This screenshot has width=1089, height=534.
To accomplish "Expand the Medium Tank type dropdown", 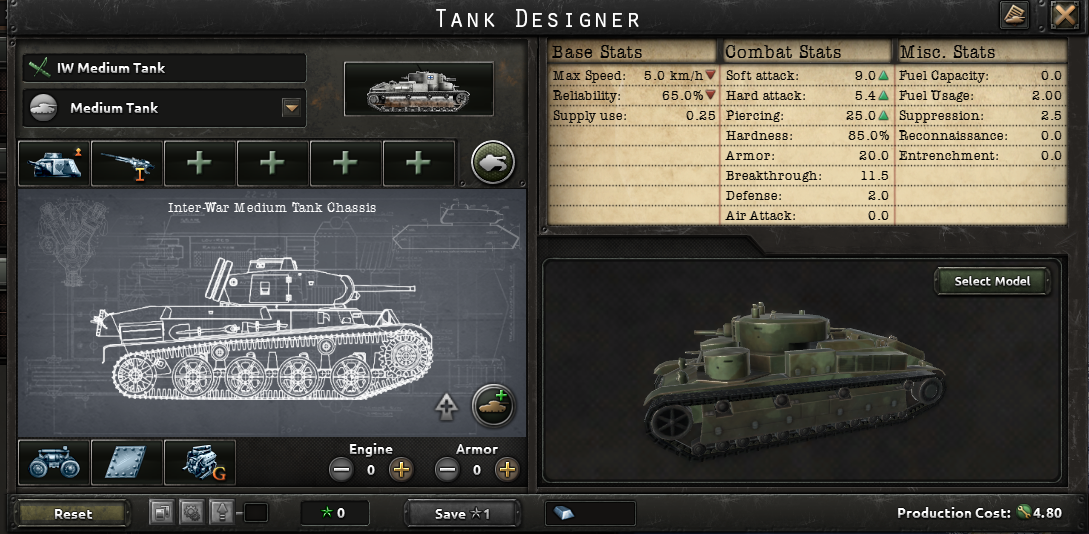I will pos(292,108).
